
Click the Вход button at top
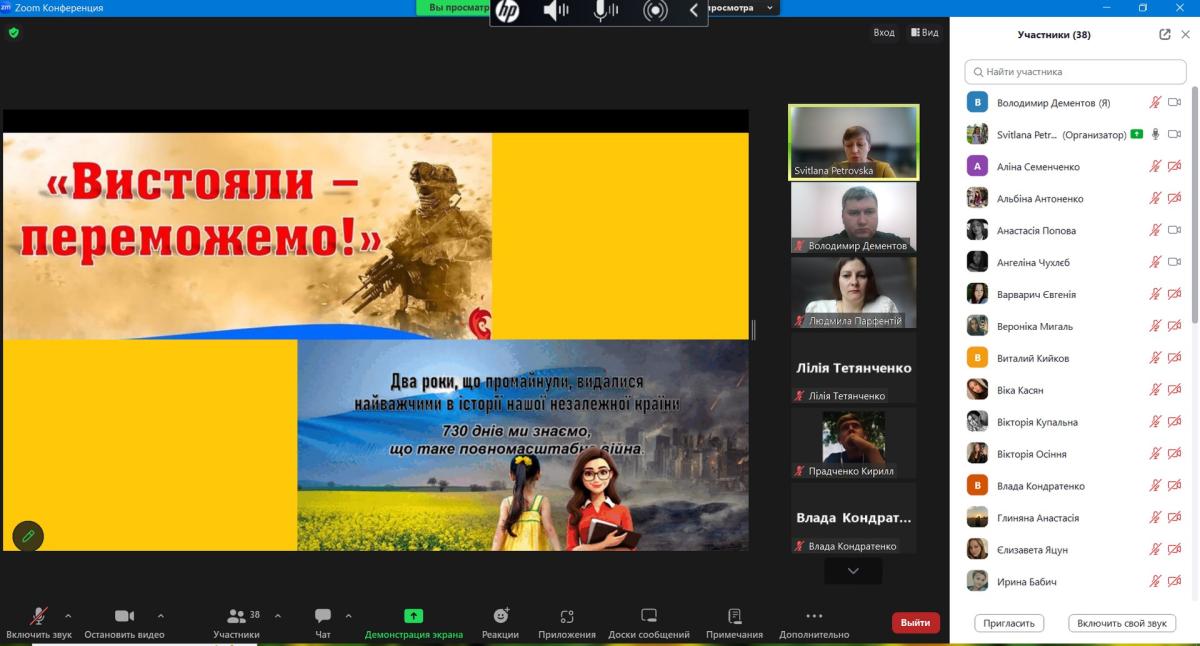[x=884, y=33]
